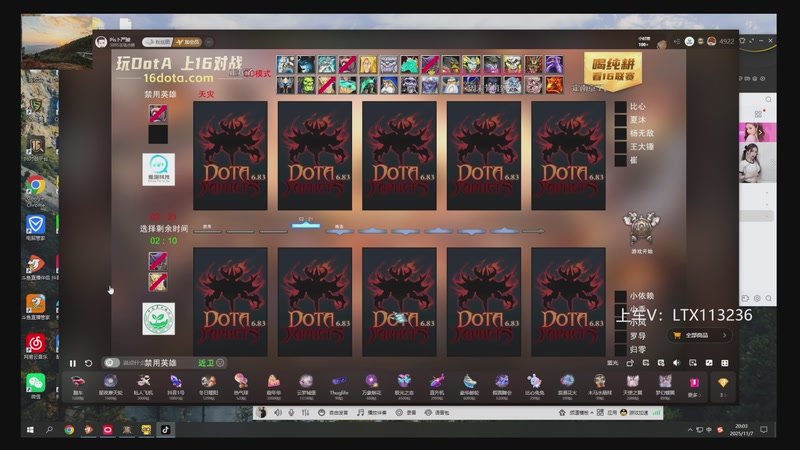
Task: Open the TikTok app on the taskbar
Action: point(165,430)
